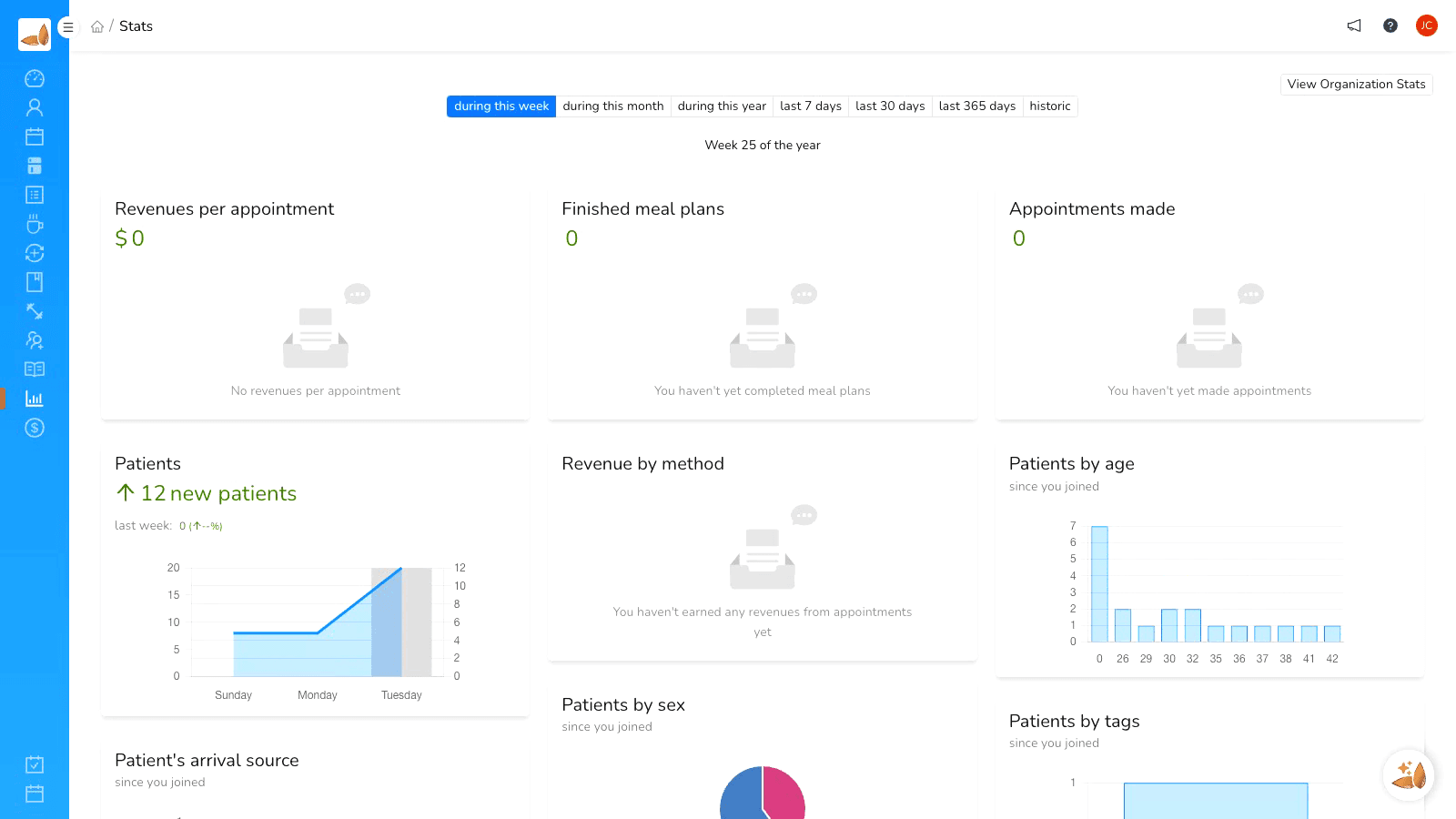The image size is (1456, 819).
Task: Click the age-26 bar in Patients by age
Action: point(1123,626)
